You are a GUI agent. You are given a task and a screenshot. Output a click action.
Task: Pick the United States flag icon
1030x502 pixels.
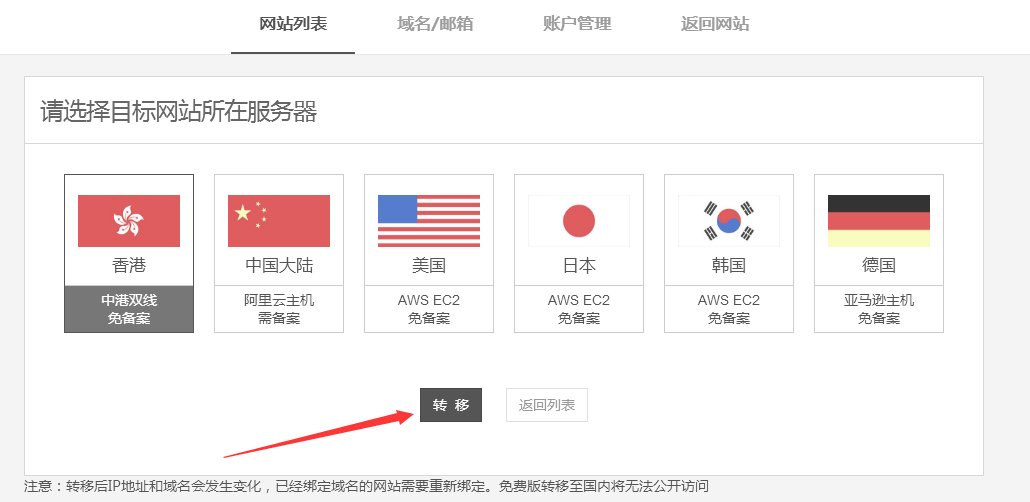(429, 221)
